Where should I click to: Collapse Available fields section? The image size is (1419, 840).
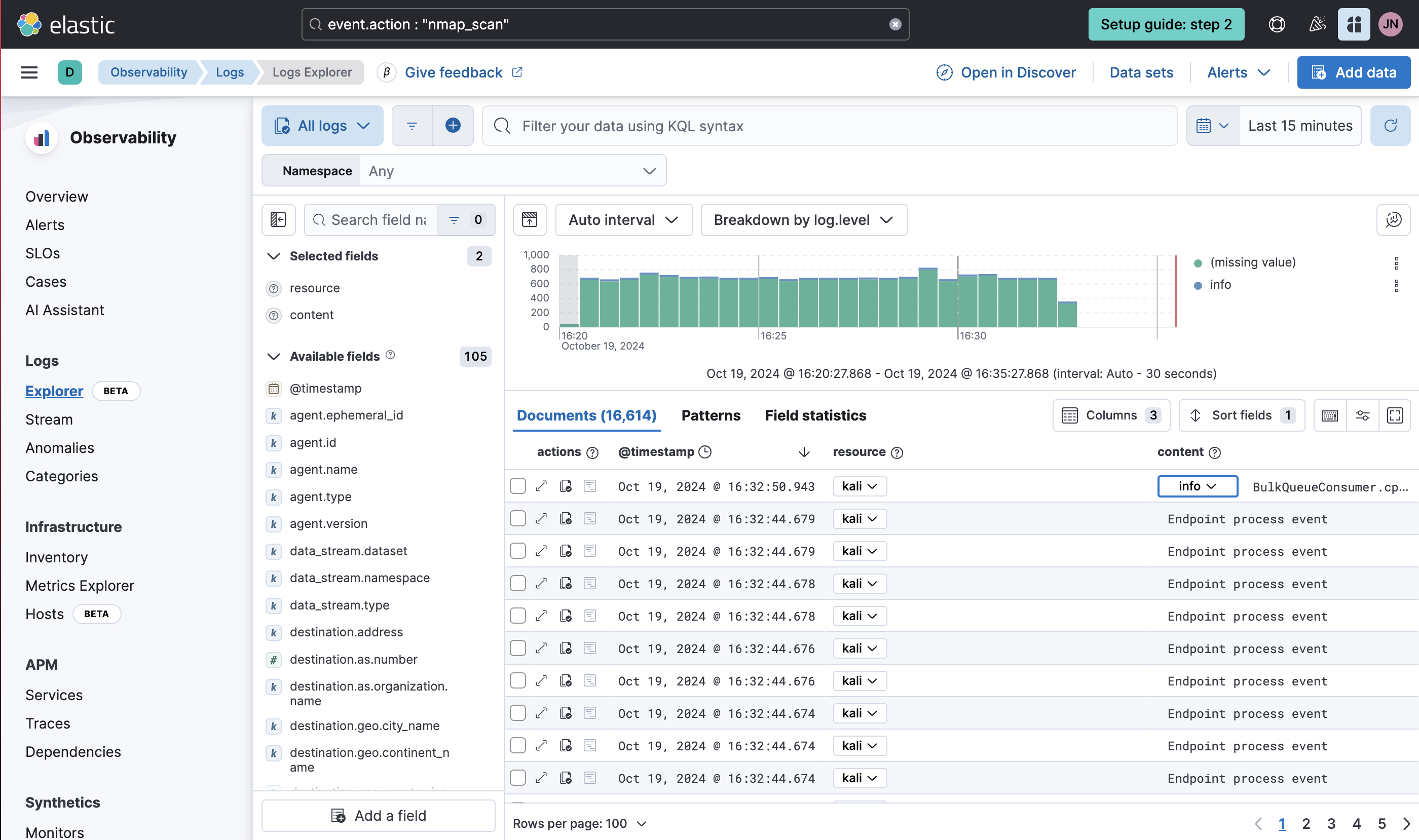(x=274, y=357)
